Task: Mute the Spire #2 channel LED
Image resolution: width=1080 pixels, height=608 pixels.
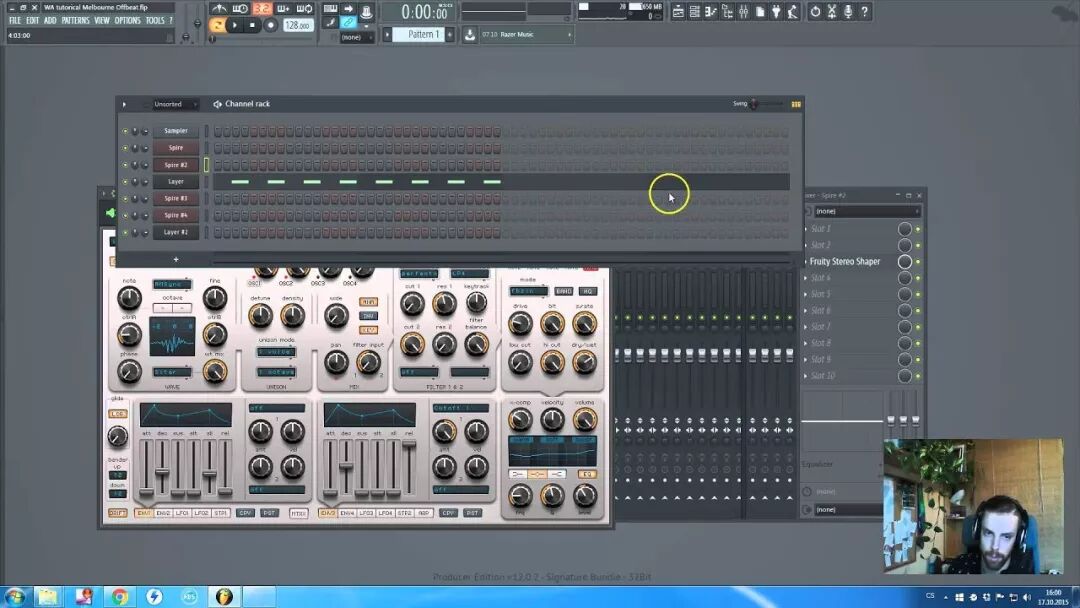Action: pyautogui.click(x=125, y=165)
